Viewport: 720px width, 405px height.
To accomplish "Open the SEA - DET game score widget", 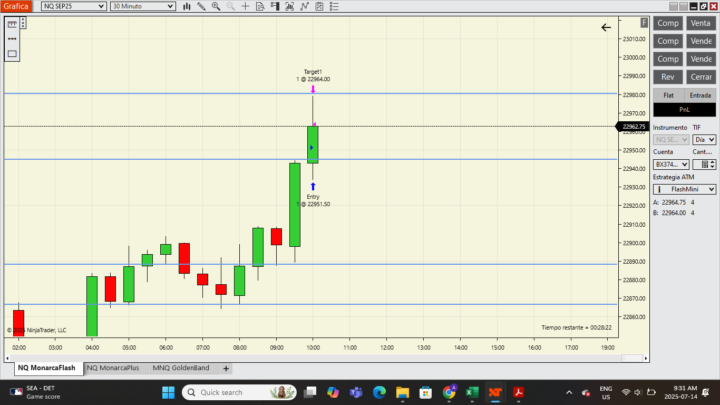I will pyautogui.click(x=35, y=393).
